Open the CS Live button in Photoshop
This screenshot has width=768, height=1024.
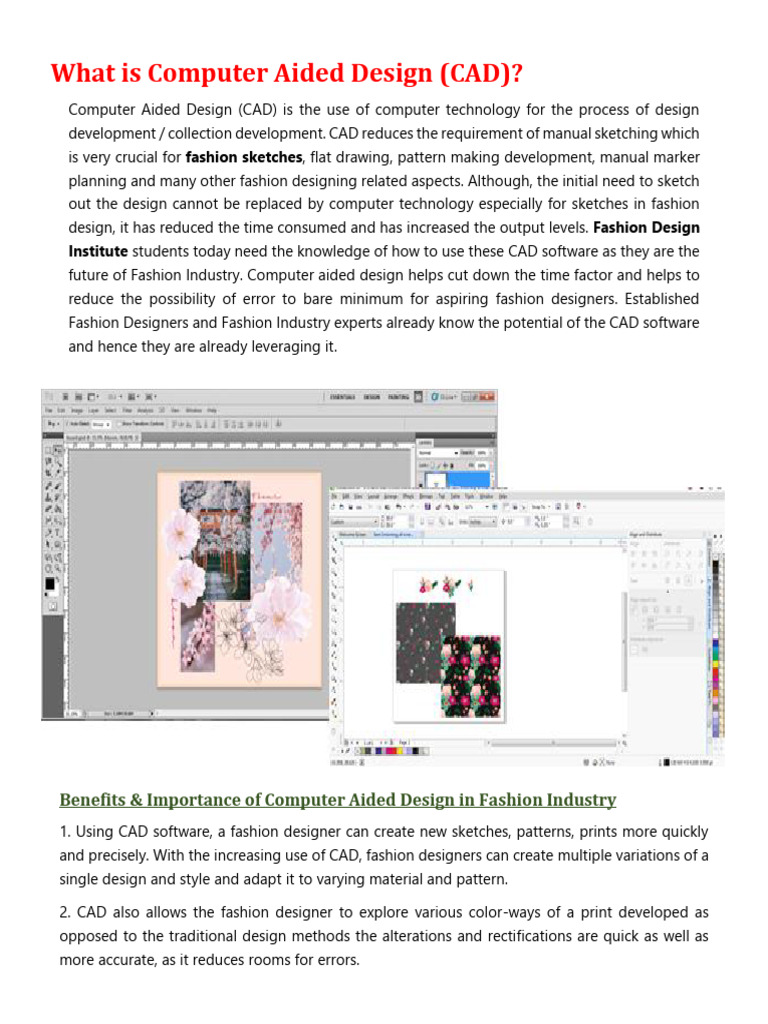tap(444, 397)
